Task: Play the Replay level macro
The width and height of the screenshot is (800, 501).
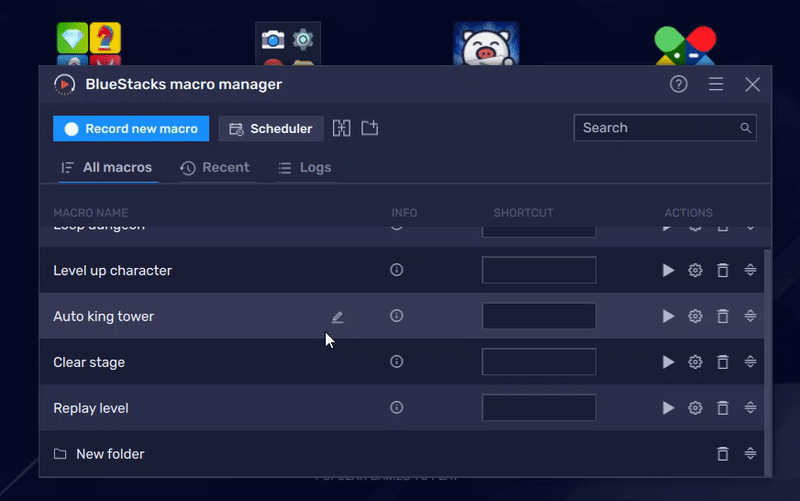Action: (x=668, y=408)
